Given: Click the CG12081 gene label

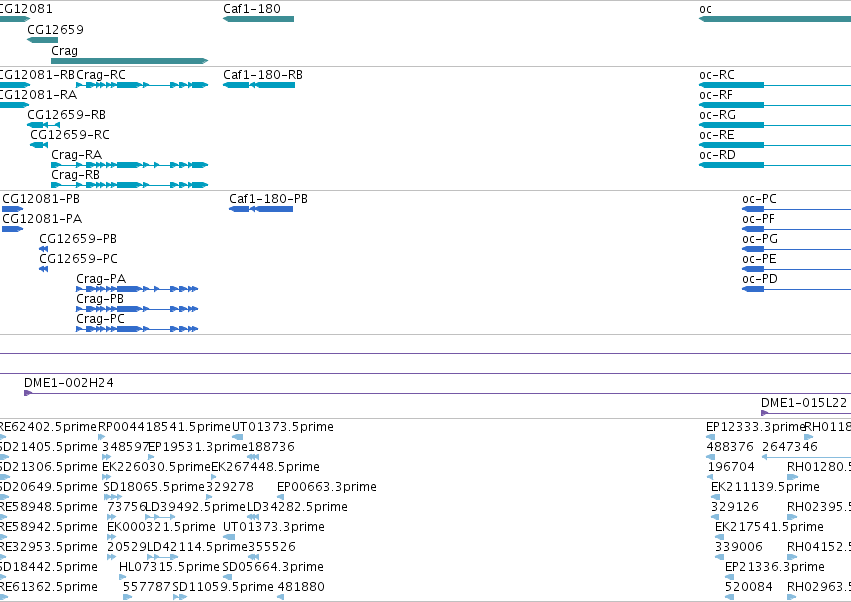Looking at the screenshot, I should [26, 9].
